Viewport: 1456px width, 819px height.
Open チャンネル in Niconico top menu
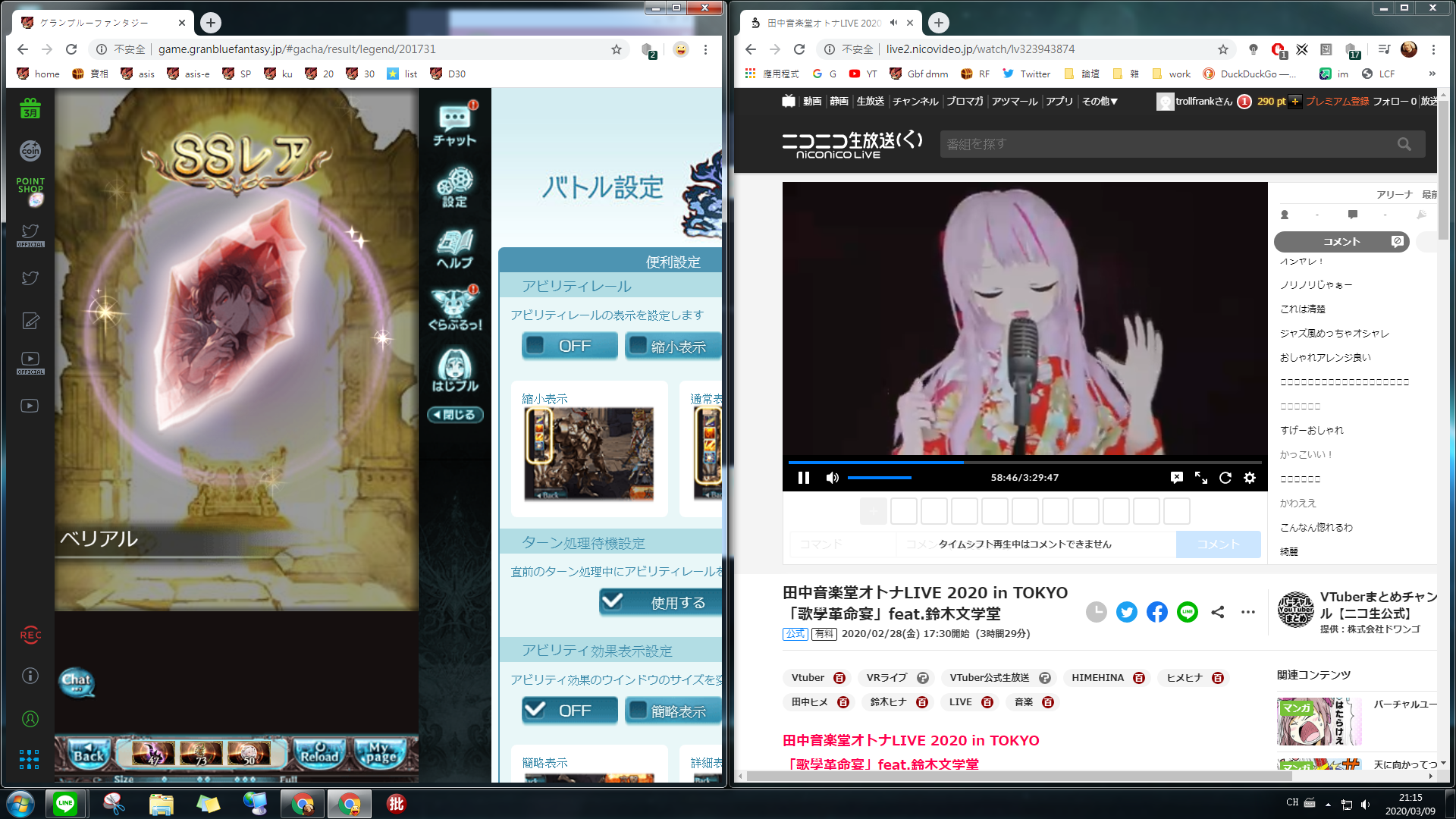[x=915, y=101]
